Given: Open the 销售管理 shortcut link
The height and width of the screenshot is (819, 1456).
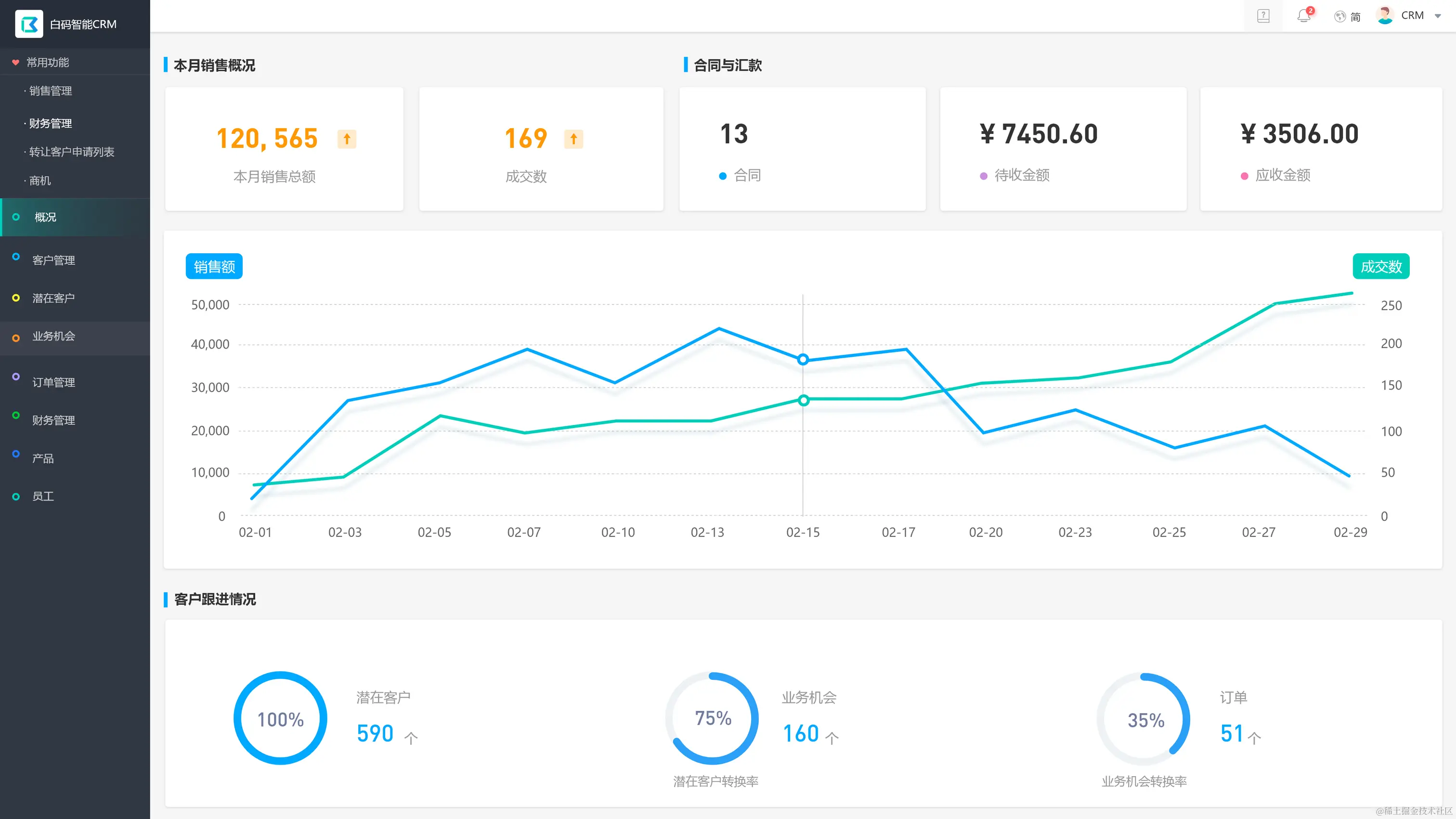Looking at the screenshot, I should (x=50, y=91).
